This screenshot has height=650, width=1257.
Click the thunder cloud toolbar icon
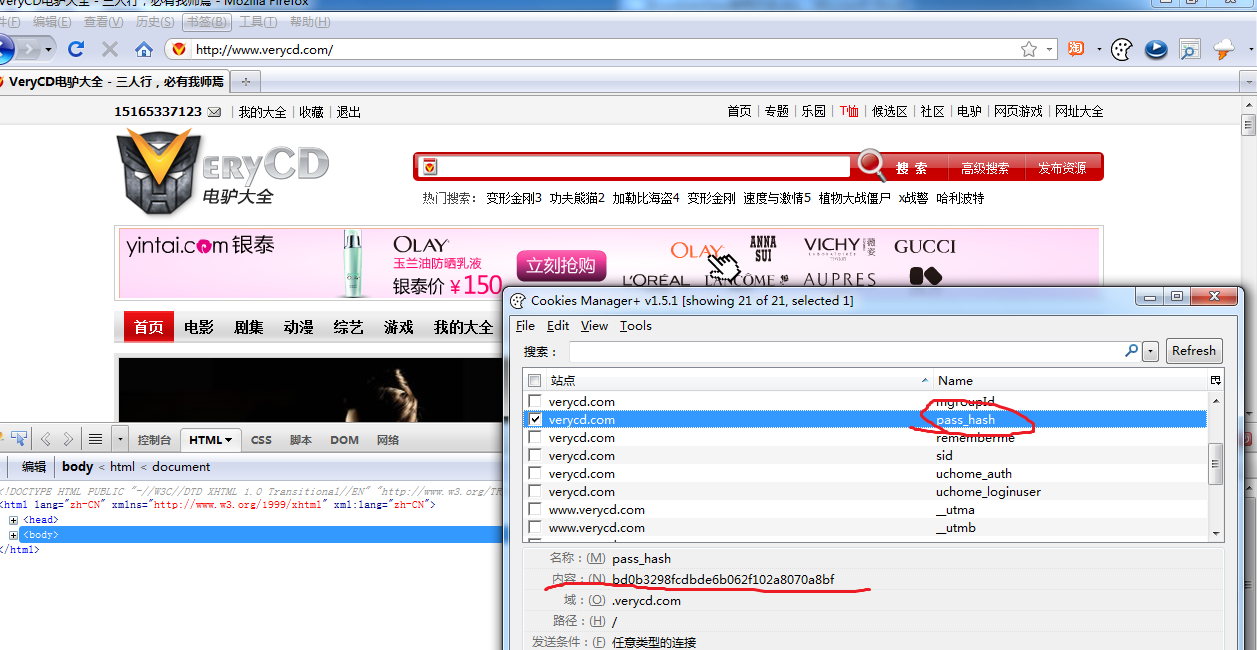1223,49
